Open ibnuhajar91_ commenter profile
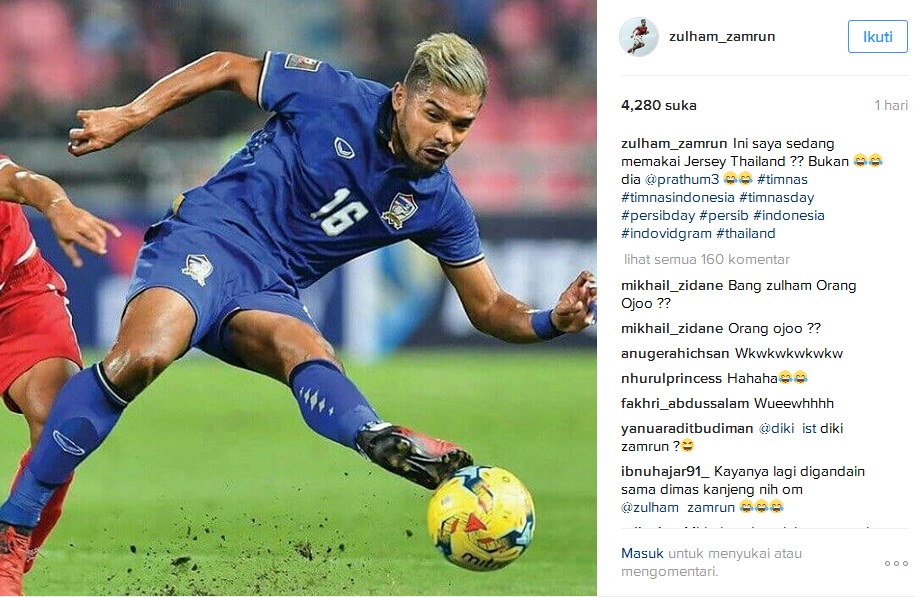The width and height of the screenshot is (915, 597). (665, 471)
